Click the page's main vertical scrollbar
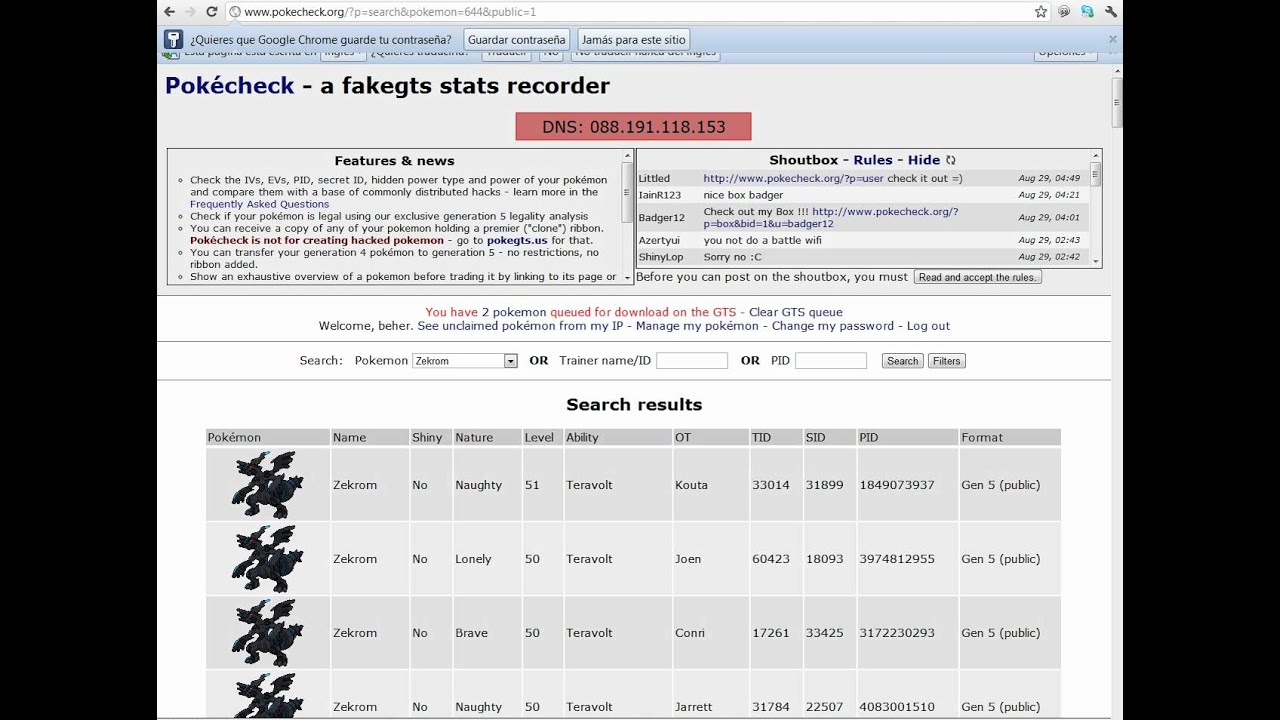This screenshot has width=1280, height=720. 1116,390
